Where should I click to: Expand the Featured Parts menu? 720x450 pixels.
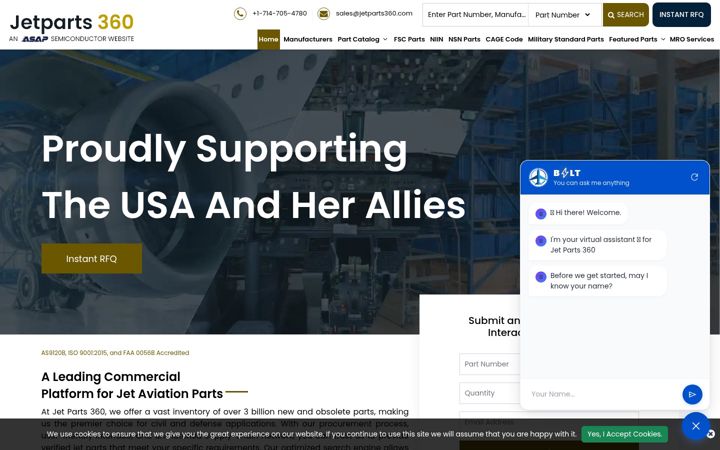[637, 39]
